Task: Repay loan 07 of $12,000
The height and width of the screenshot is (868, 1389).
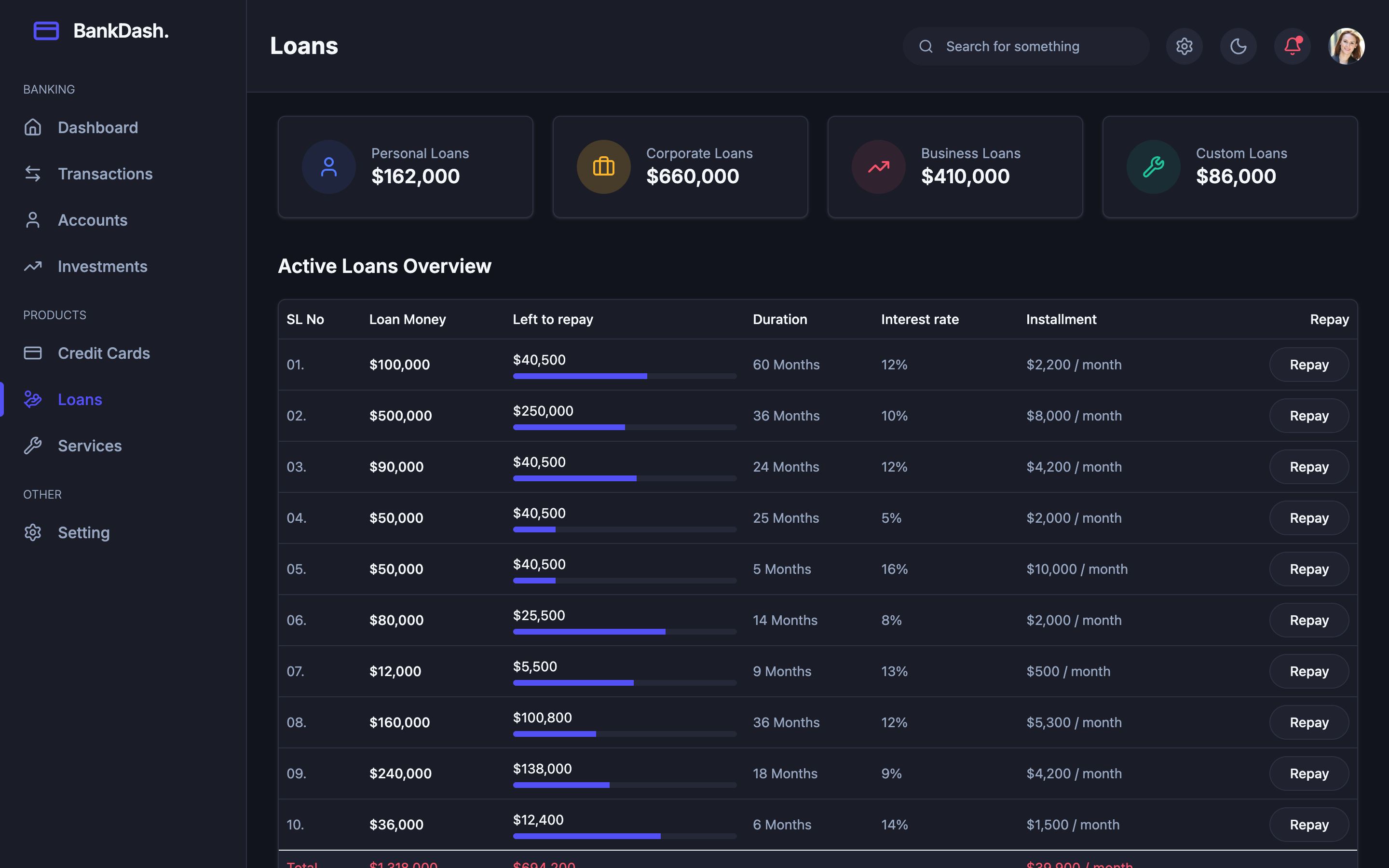Action: [1308, 671]
